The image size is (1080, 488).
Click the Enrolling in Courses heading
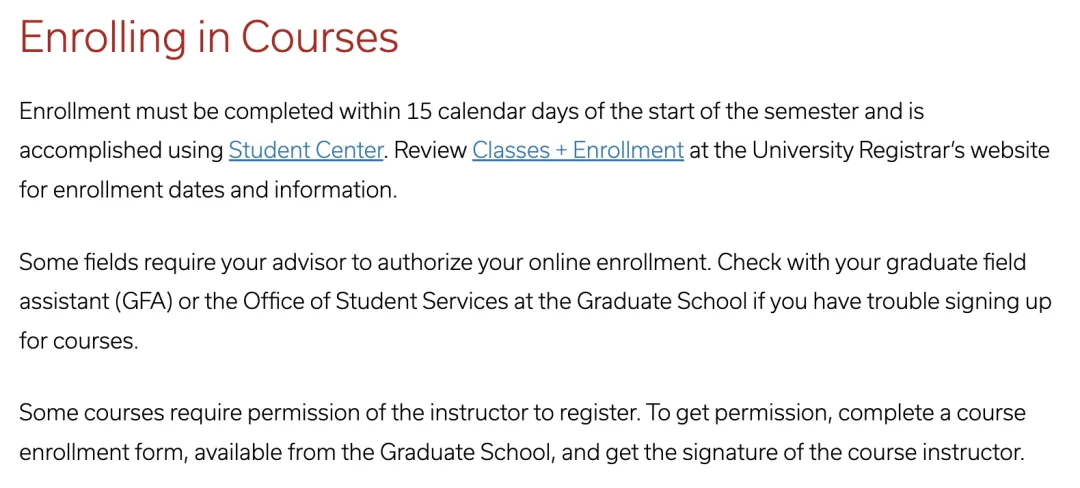209,38
